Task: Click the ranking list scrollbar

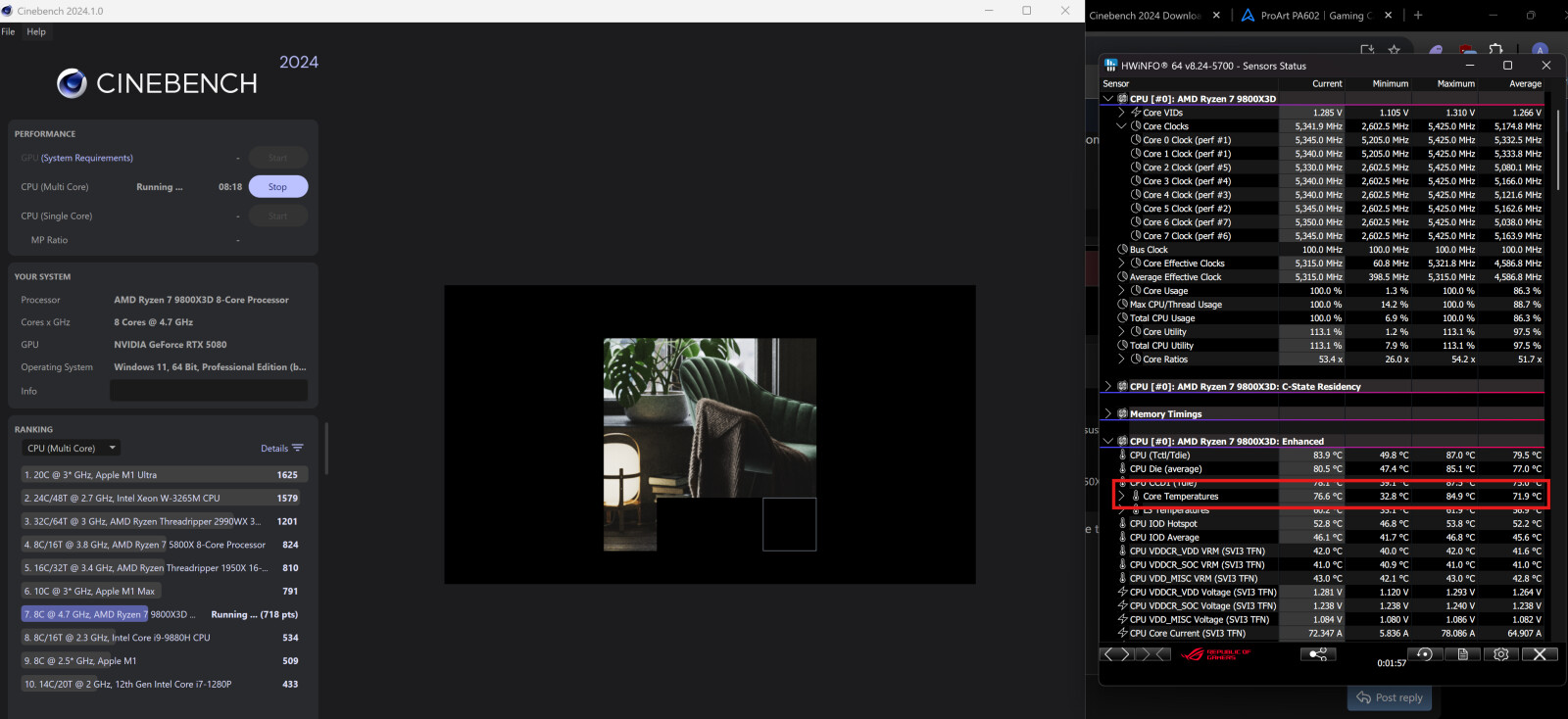Action: (x=326, y=449)
